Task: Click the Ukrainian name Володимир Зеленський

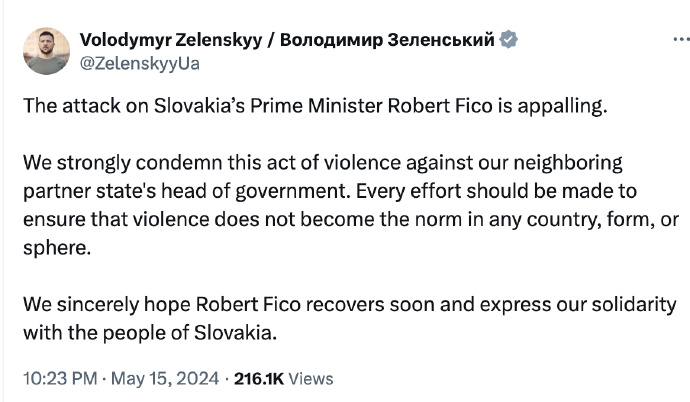Action: point(390,40)
